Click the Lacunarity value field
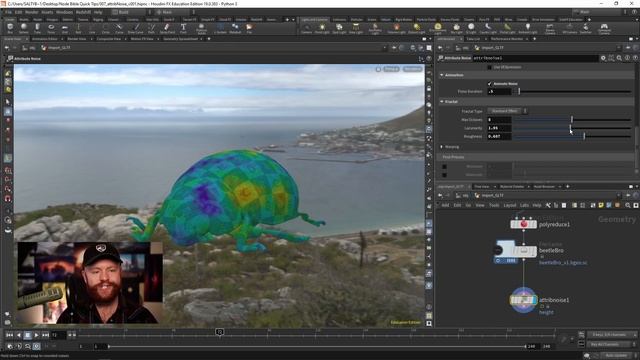Image resolution: width=640 pixels, height=360 pixels. 499,128
